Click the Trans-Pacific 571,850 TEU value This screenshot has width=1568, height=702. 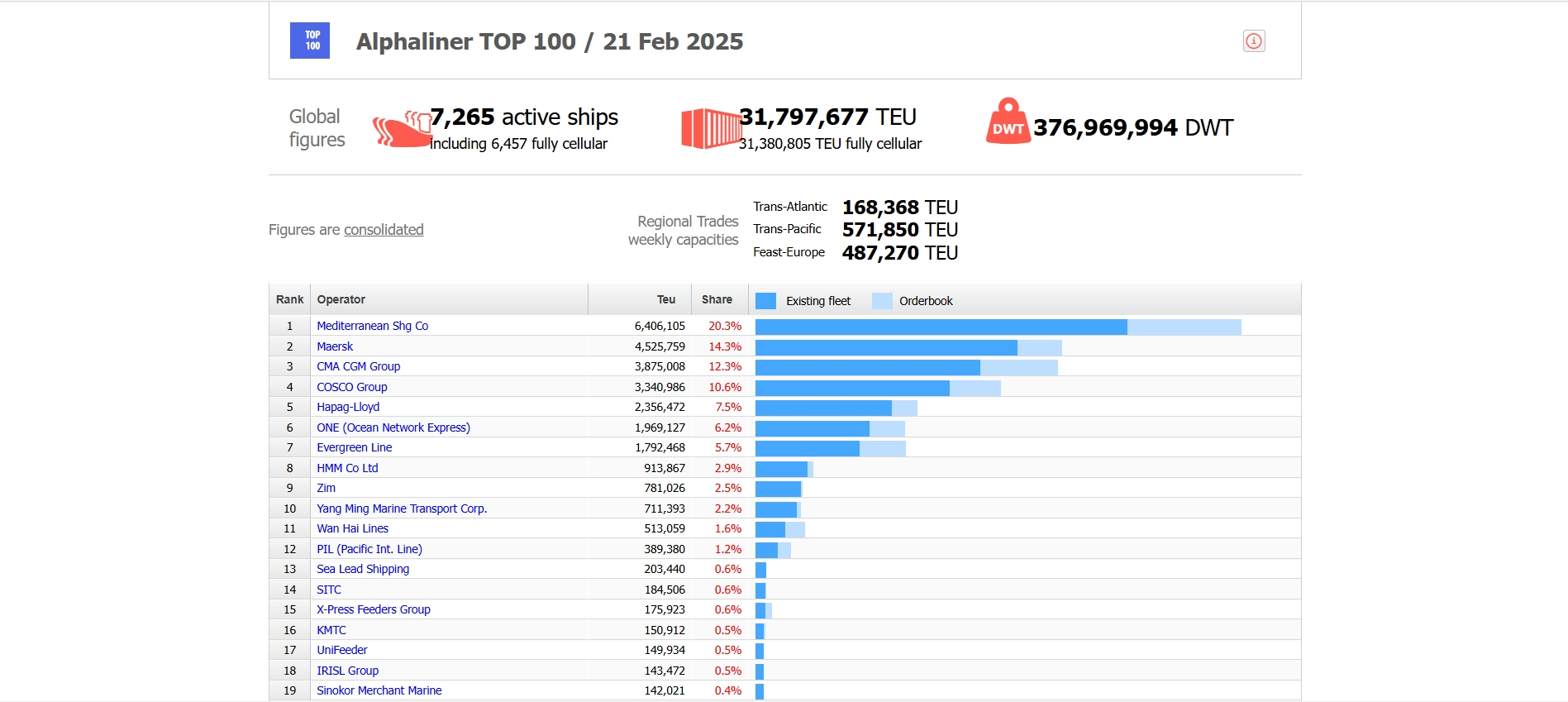[900, 229]
